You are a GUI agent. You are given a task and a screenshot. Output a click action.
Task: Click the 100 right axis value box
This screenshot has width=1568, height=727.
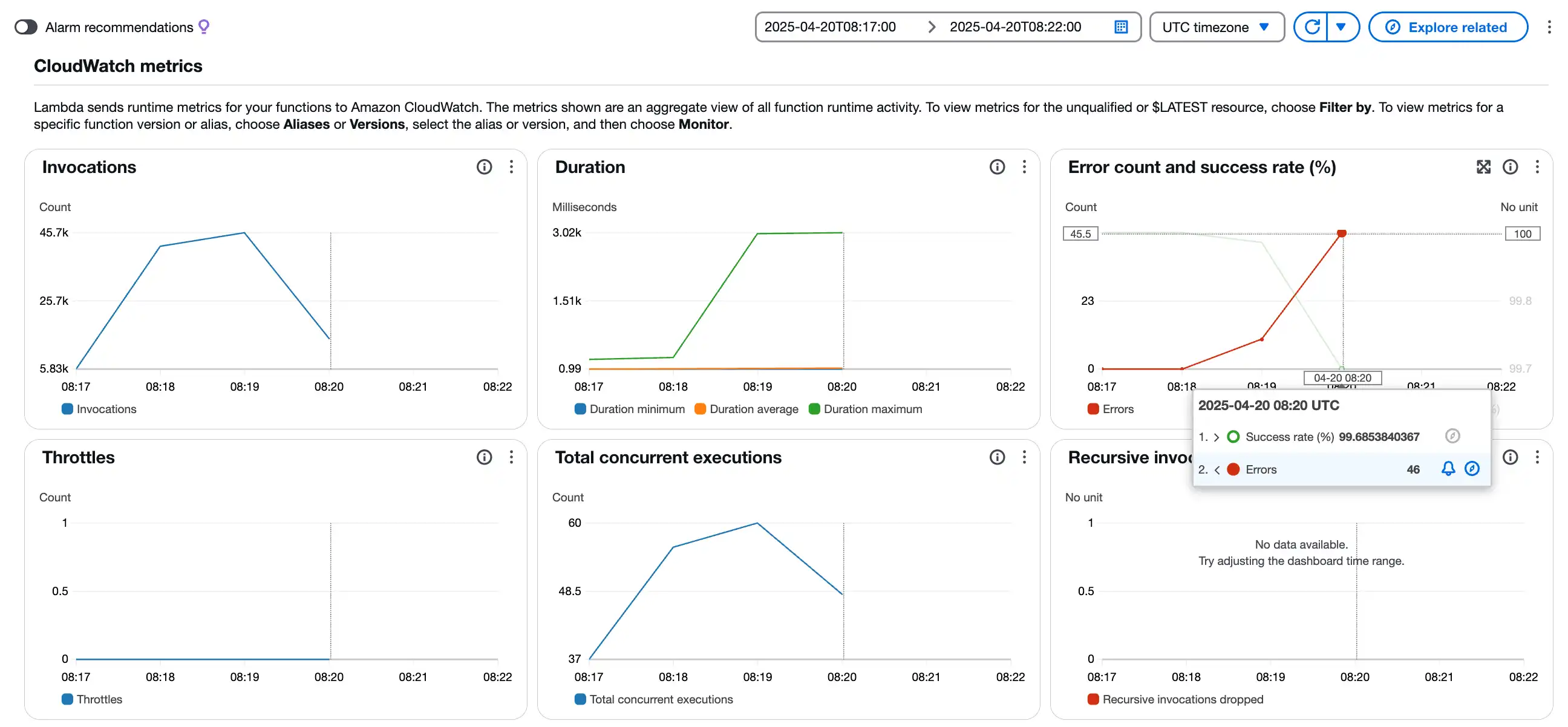point(1523,234)
